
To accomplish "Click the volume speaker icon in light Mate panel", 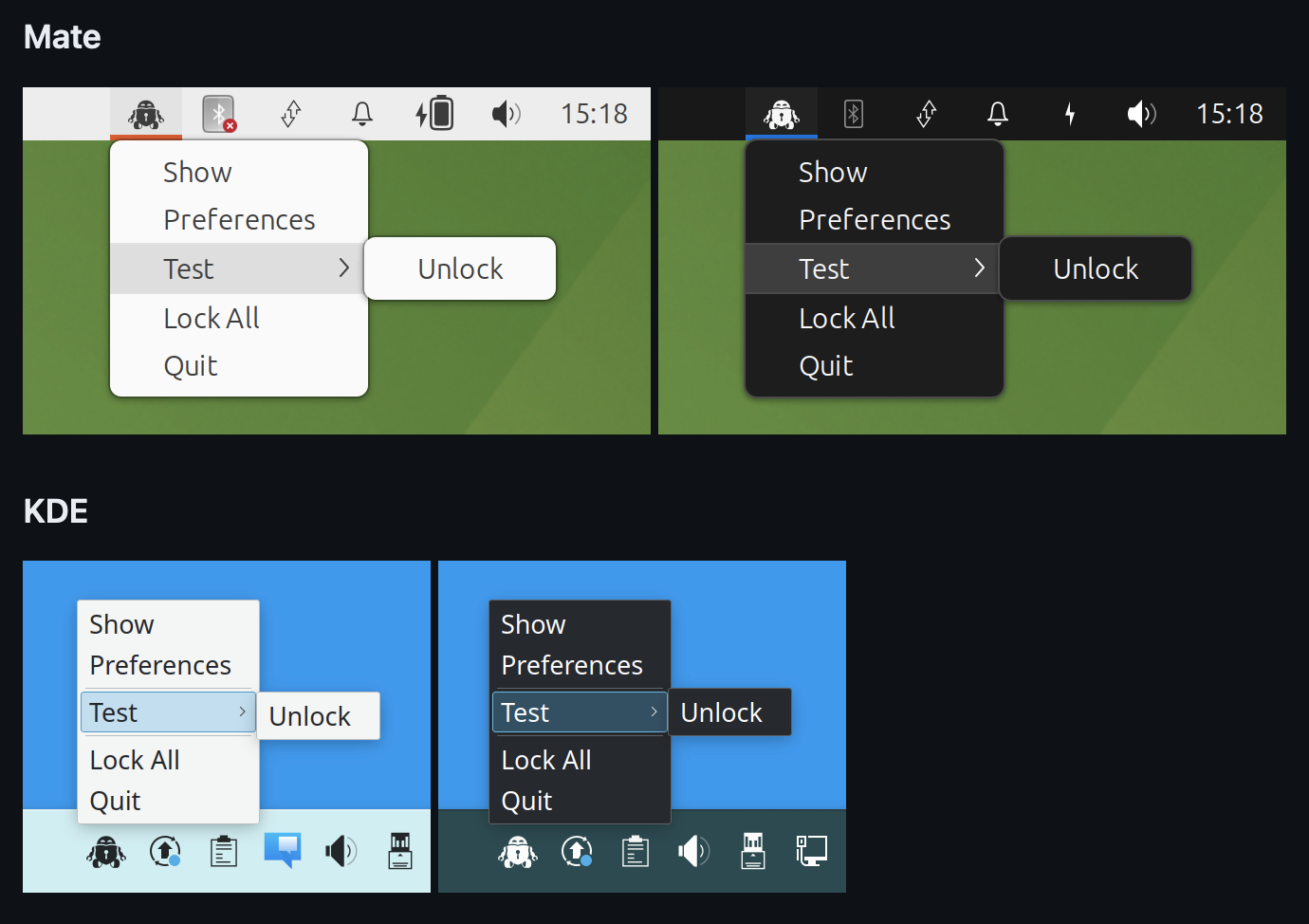I will [507, 114].
